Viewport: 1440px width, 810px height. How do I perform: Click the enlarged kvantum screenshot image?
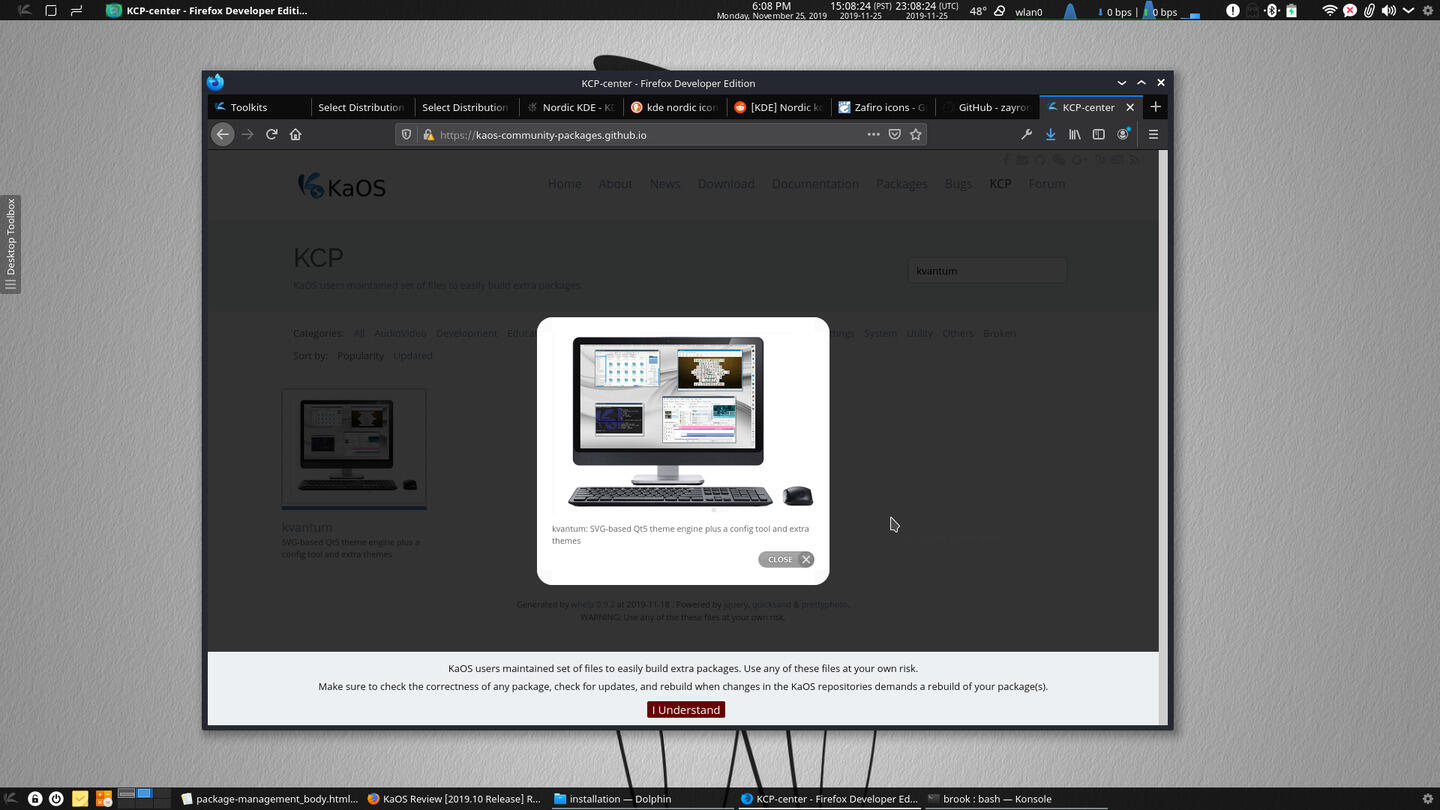point(683,422)
